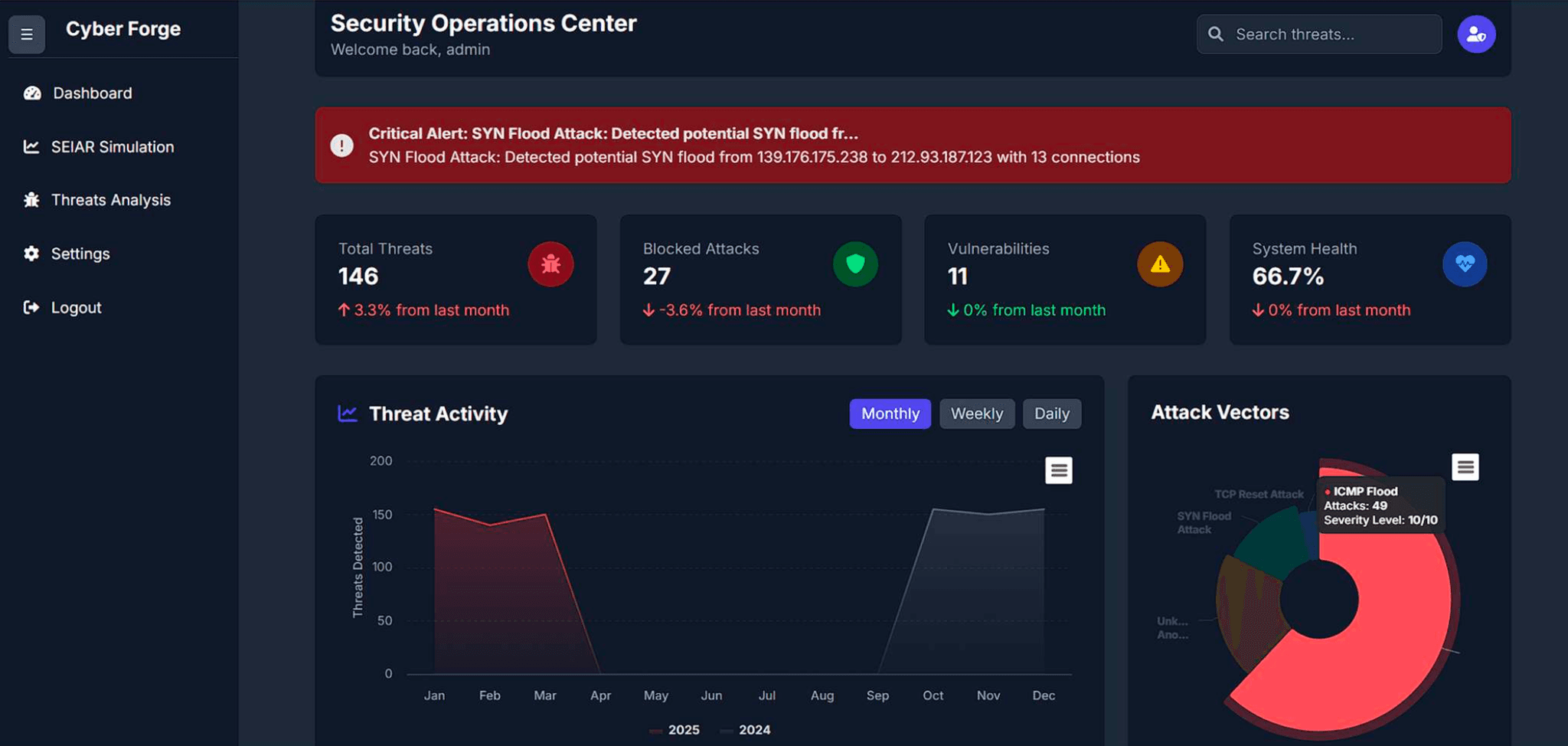Click the Security Operations Center heading
Viewport: 1568px width, 746px height.
(483, 23)
